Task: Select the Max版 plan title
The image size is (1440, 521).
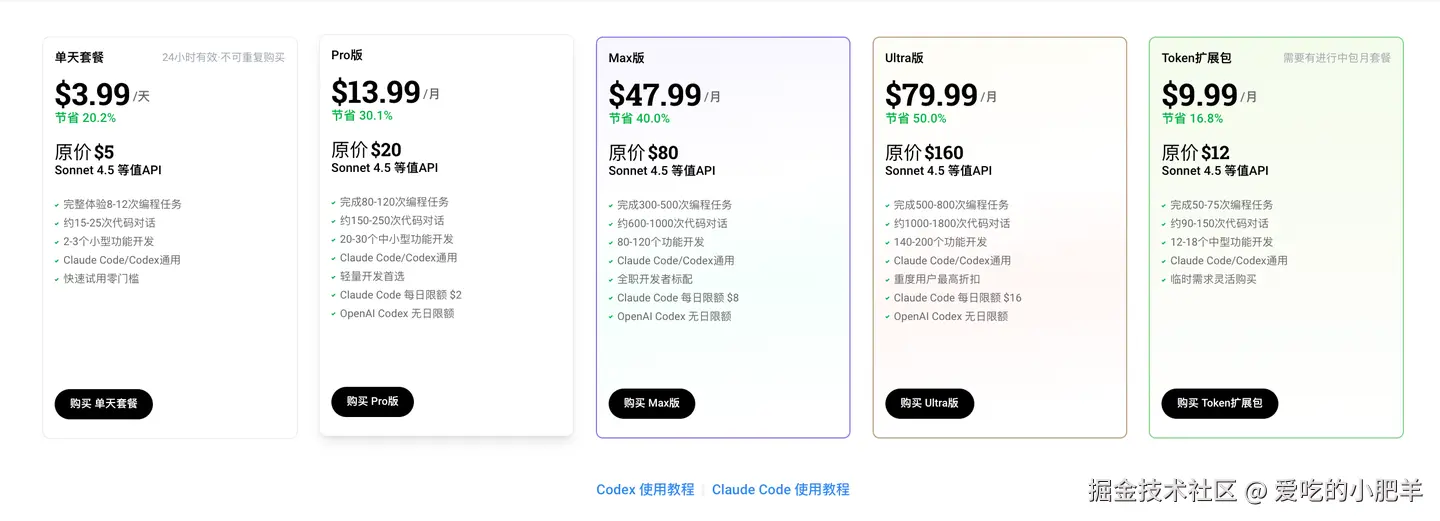Action: pos(626,58)
